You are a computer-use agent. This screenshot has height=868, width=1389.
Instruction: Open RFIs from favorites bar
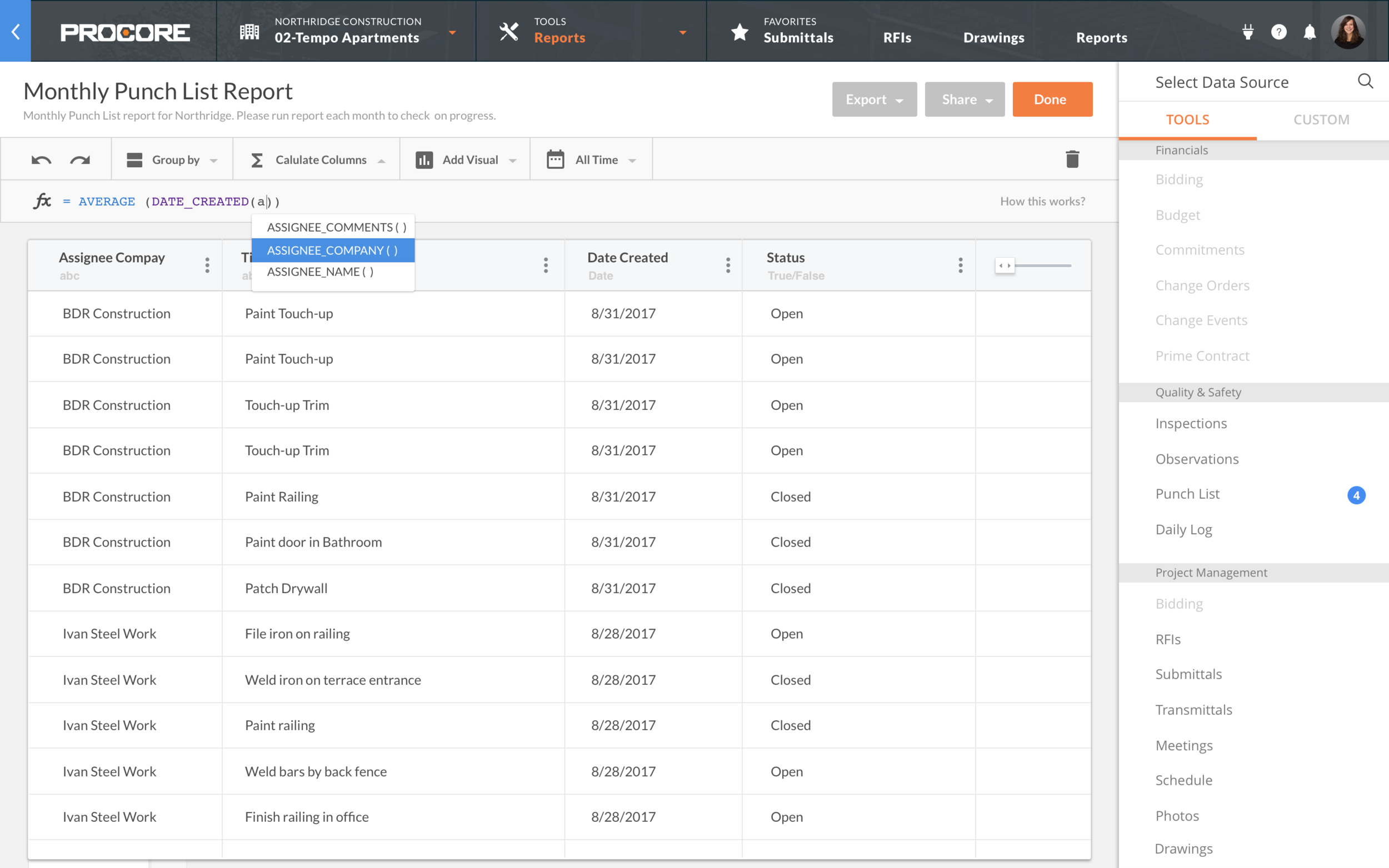click(897, 38)
